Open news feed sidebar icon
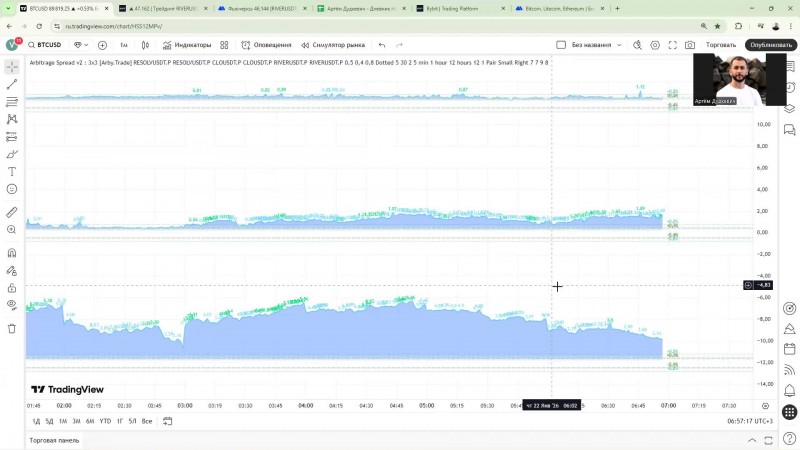 789,370
